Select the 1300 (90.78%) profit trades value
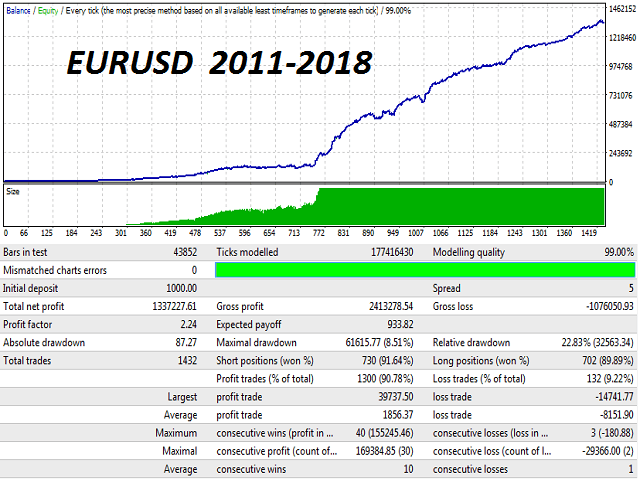640x480 pixels. [385, 379]
